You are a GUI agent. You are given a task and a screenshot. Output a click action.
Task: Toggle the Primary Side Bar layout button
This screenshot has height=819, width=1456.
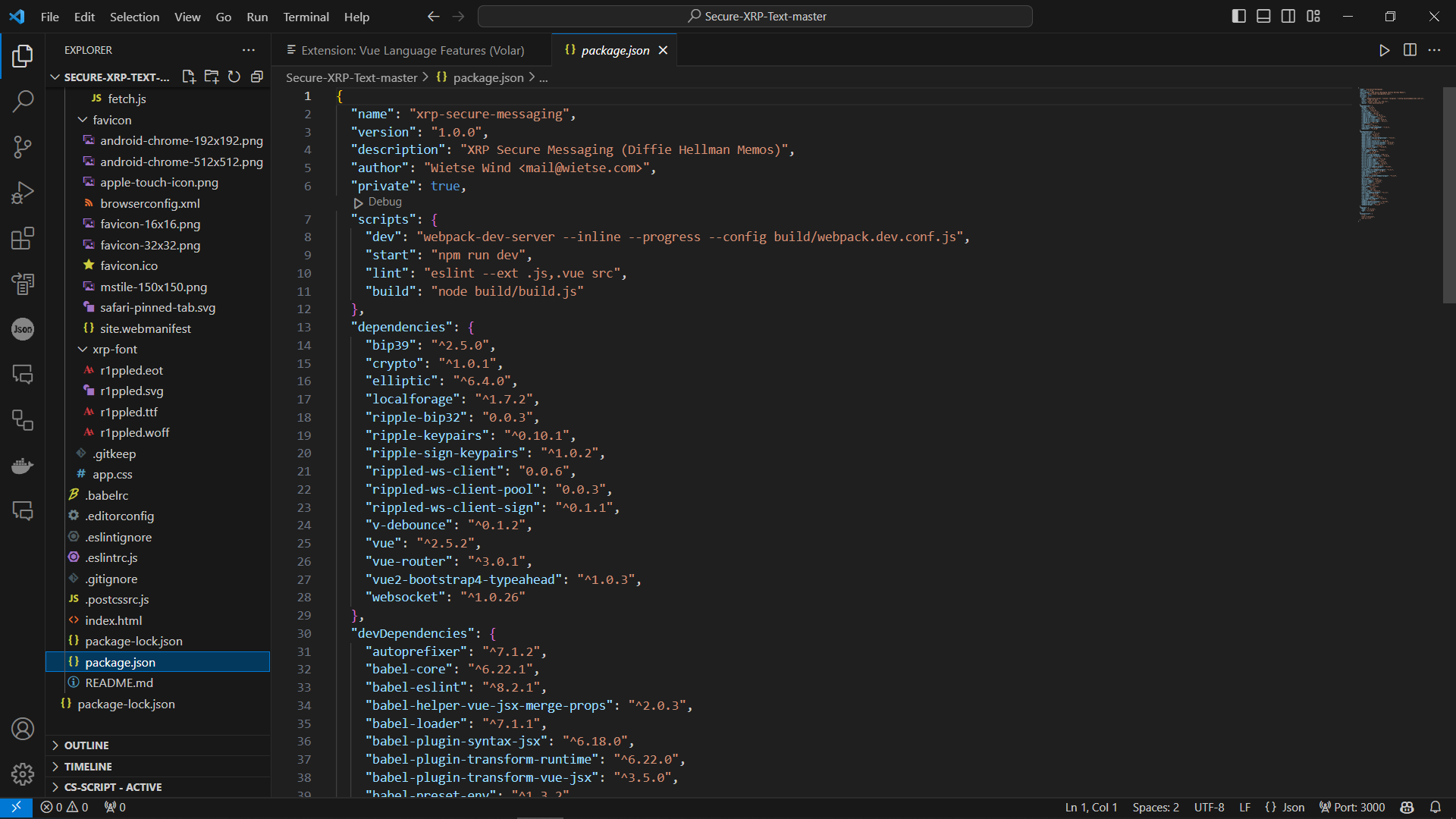click(1238, 16)
